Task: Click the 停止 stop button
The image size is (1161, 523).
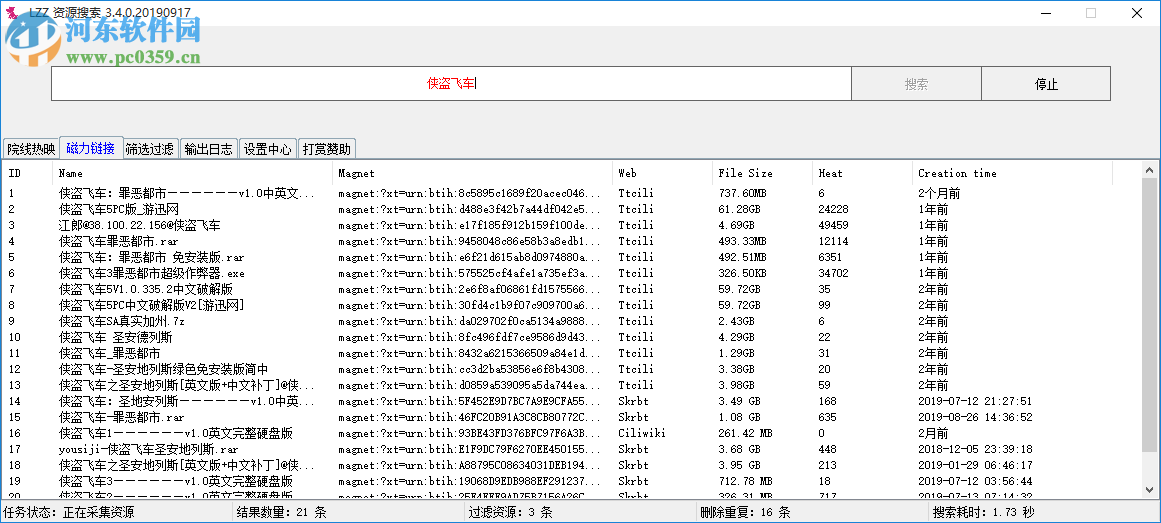Action: pyautogui.click(x=1045, y=84)
